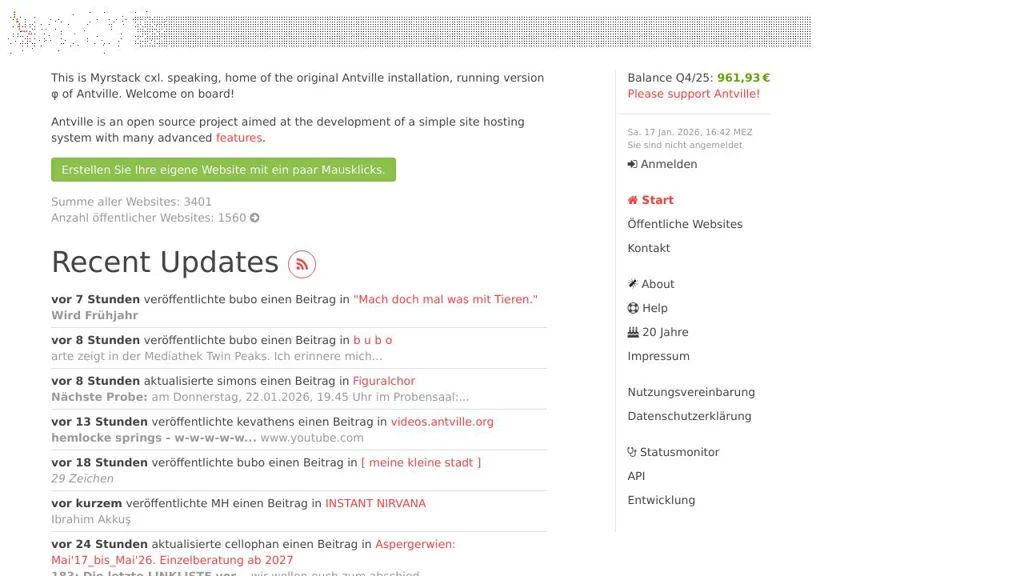Click Summe aller Websites: 3401 text
Image resolution: width=1024 pixels, height=576 pixels.
pyautogui.click(x=131, y=202)
